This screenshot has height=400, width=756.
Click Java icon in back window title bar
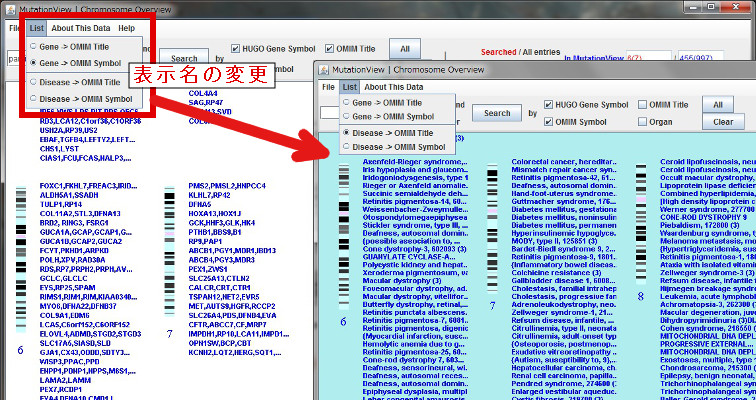coord(10,8)
